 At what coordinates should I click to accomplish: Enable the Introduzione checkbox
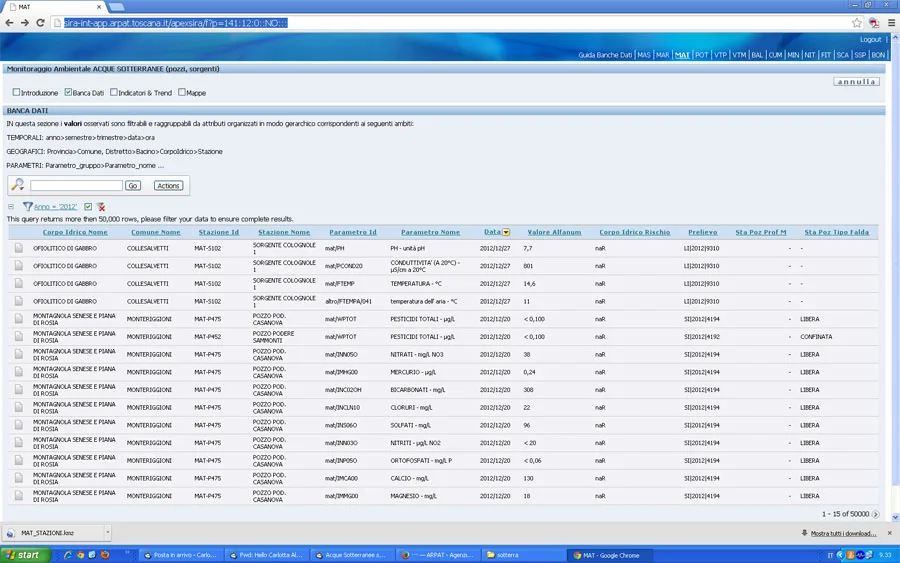pyautogui.click(x=16, y=93)
